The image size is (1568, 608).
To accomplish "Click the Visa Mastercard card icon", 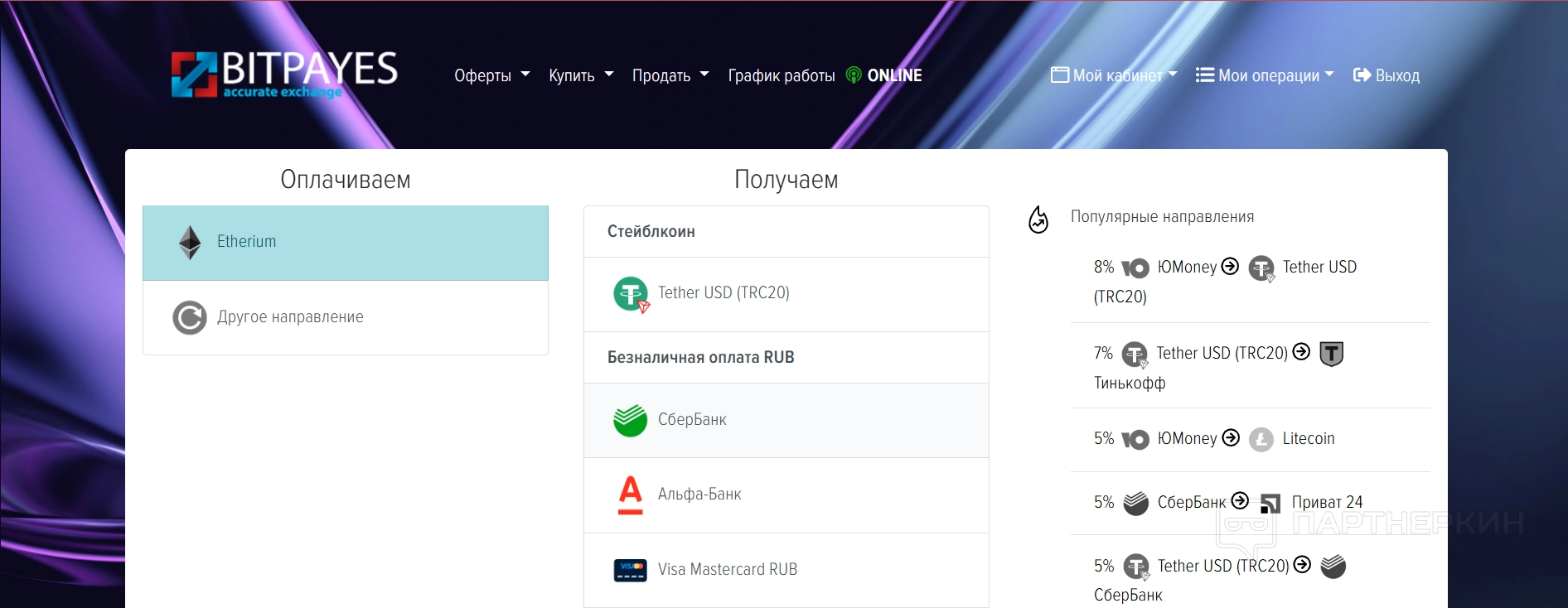I will coord(630,570).
